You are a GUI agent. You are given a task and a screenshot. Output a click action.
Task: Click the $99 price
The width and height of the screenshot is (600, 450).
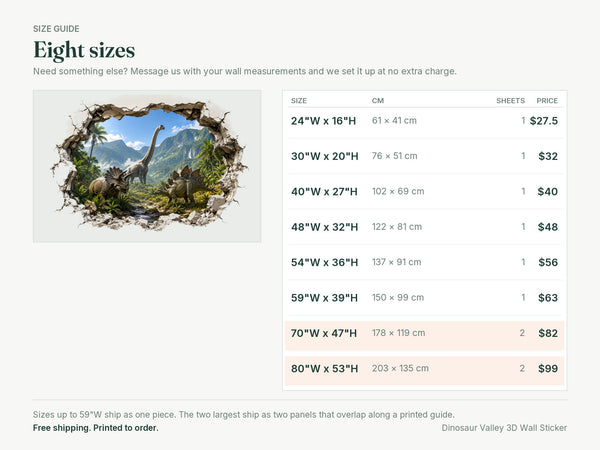coord(548,368)
